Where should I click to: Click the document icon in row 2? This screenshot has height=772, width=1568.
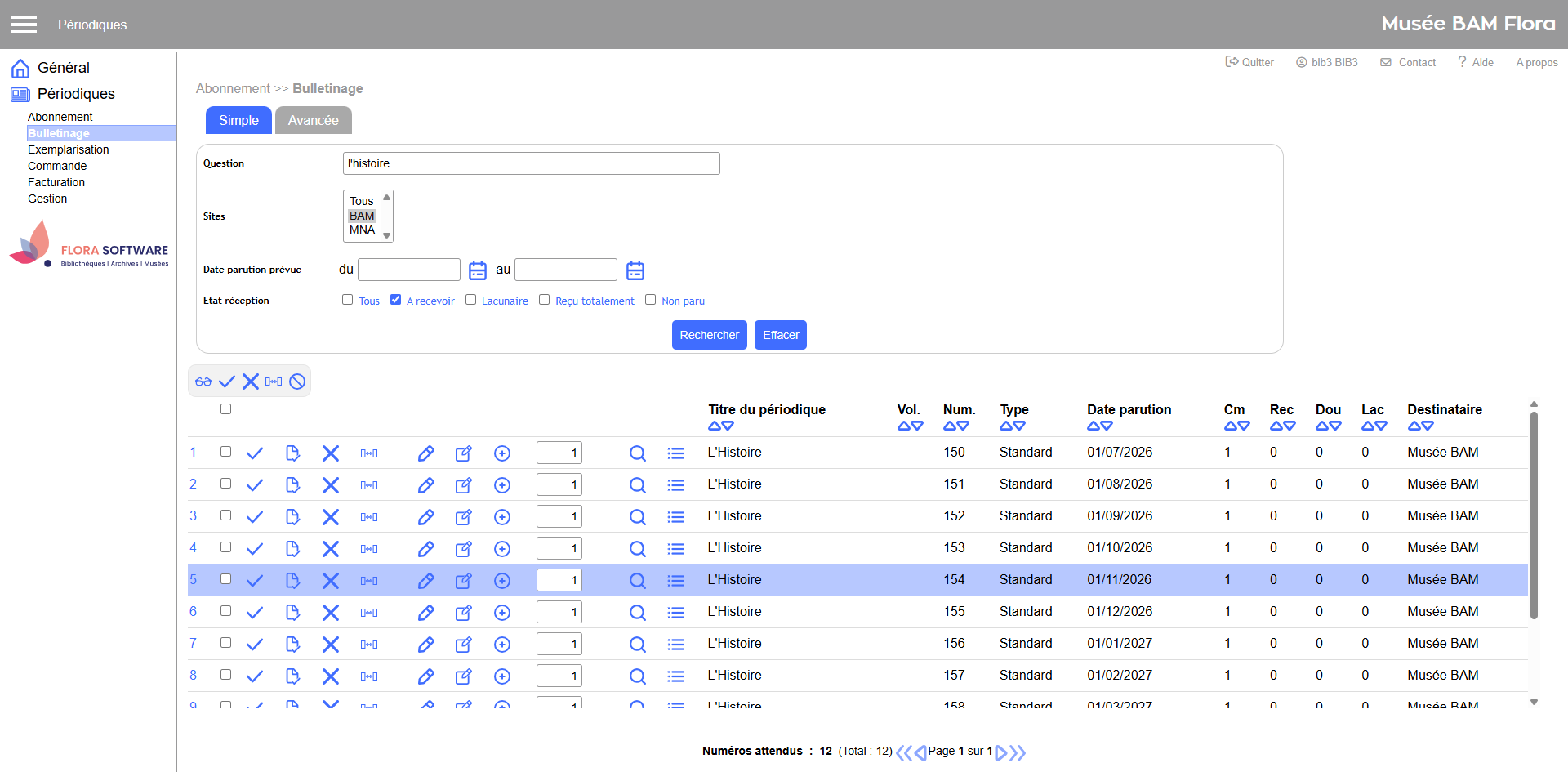tap(292, 485)
